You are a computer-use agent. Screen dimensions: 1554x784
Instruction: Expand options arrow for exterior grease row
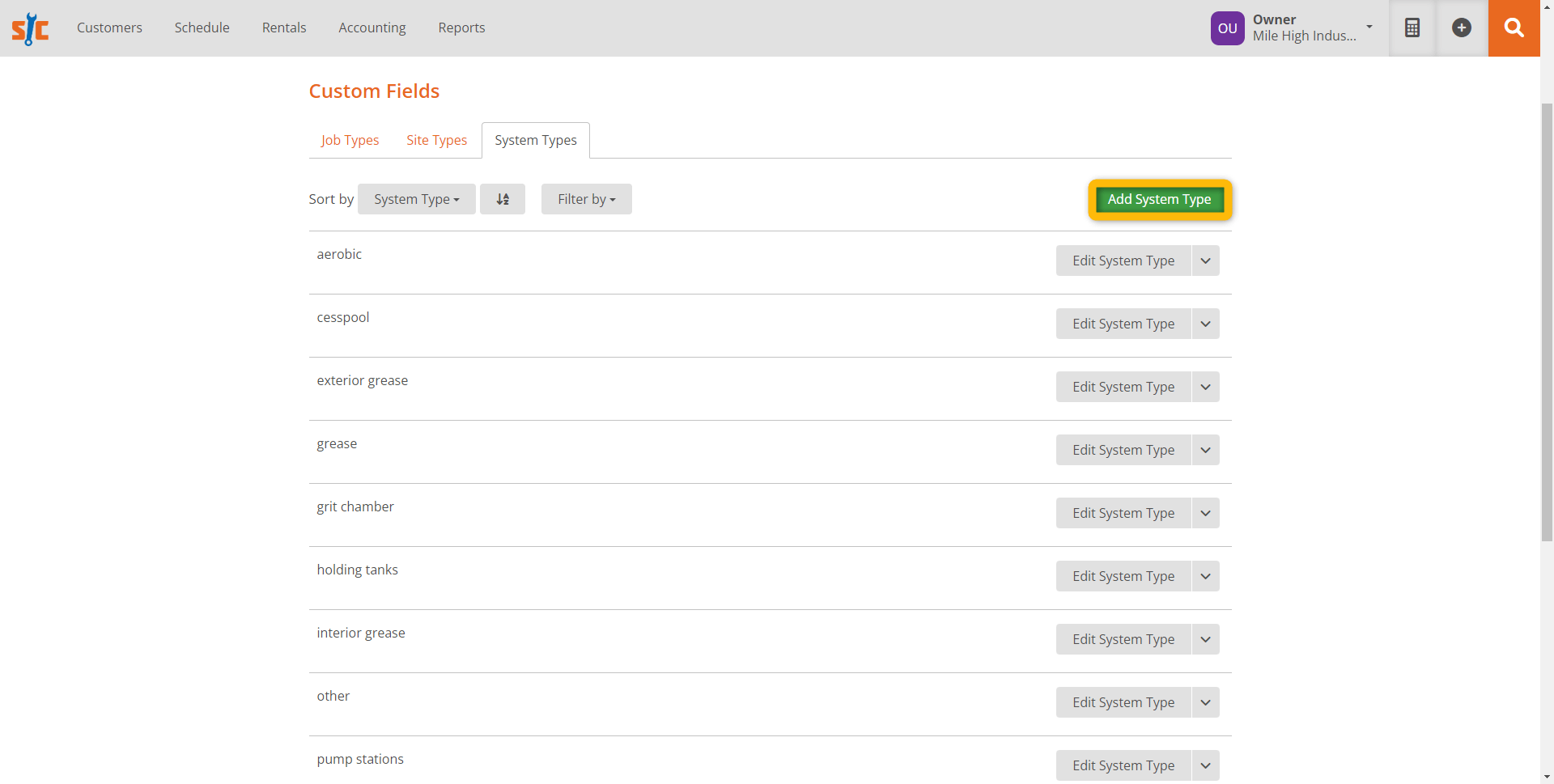pyautogui.click(x=1206, y=387)
